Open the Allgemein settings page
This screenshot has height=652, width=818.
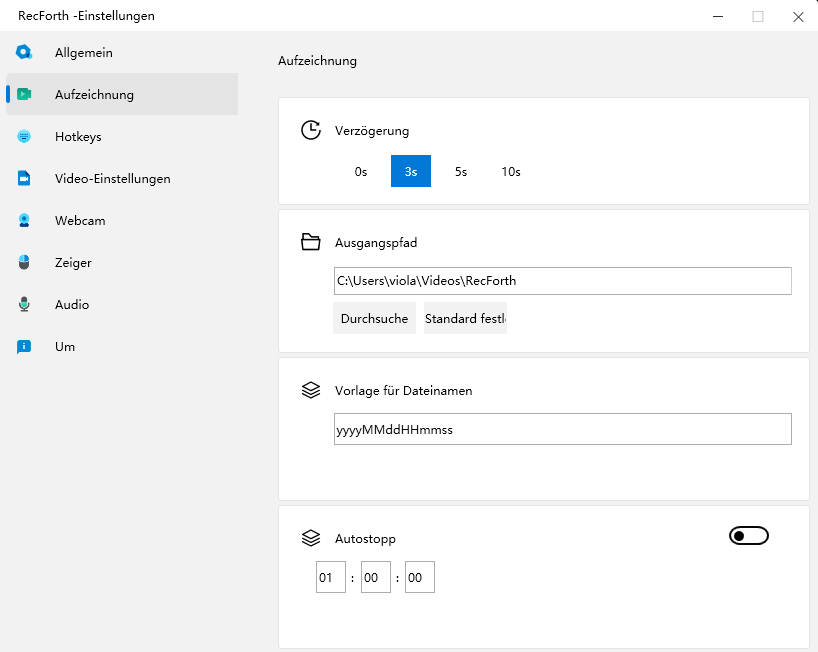(x=122, y=52)
